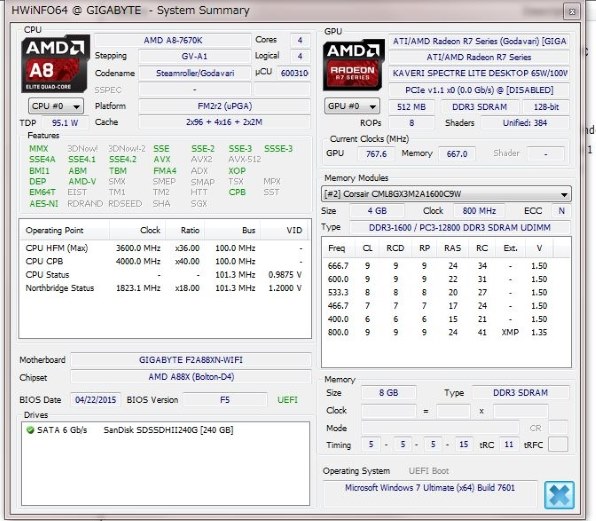Click the total memory size 8 GB field
The image size is (596, 521).
coord(388,393)
